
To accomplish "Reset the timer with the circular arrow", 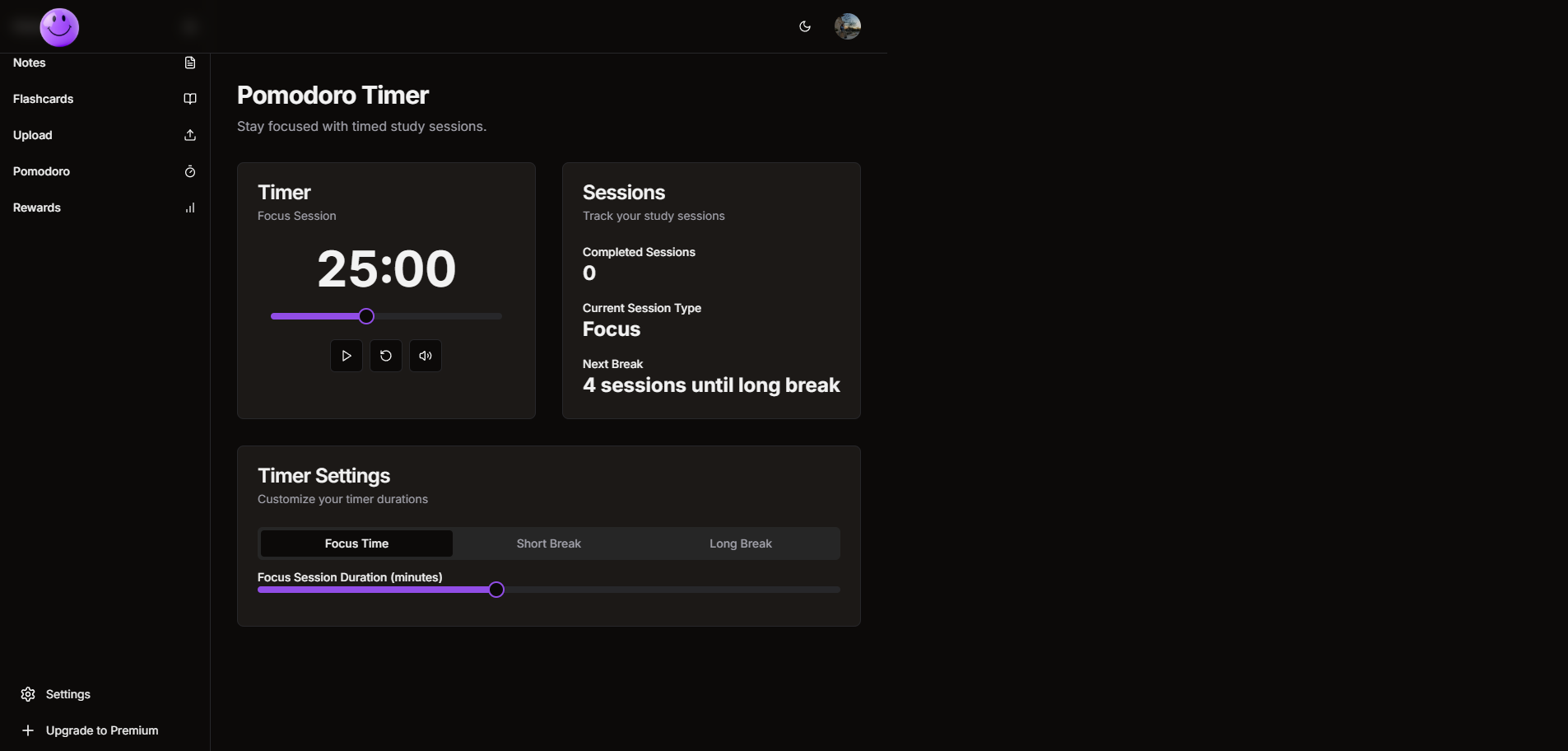I will [x=386, y=356].
